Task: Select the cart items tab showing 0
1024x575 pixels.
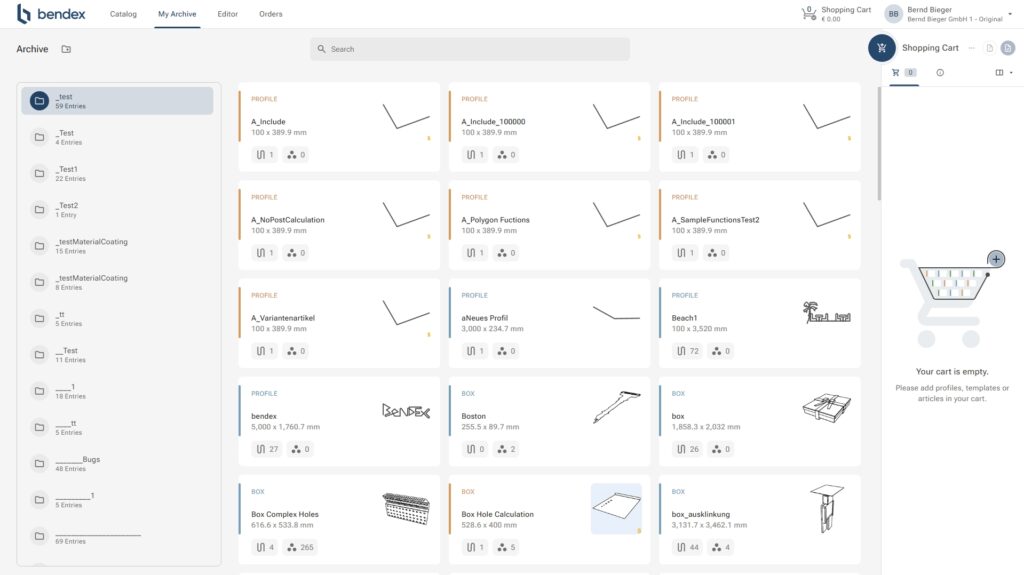Action: 903,73
